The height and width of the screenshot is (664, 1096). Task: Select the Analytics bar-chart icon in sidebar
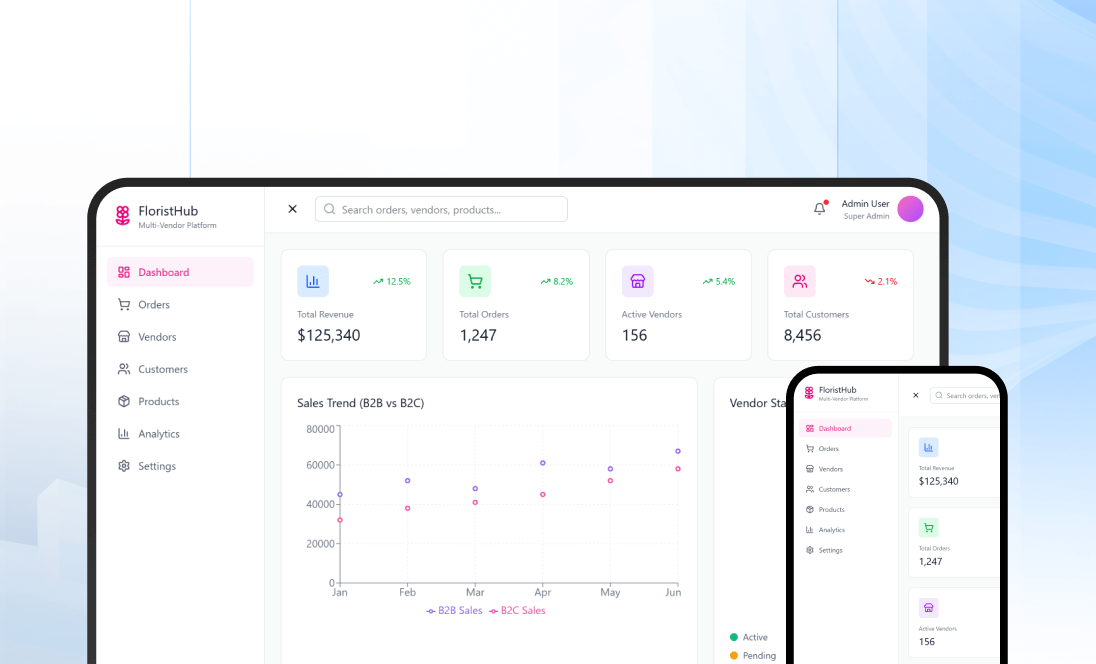(x=123, y=433)
